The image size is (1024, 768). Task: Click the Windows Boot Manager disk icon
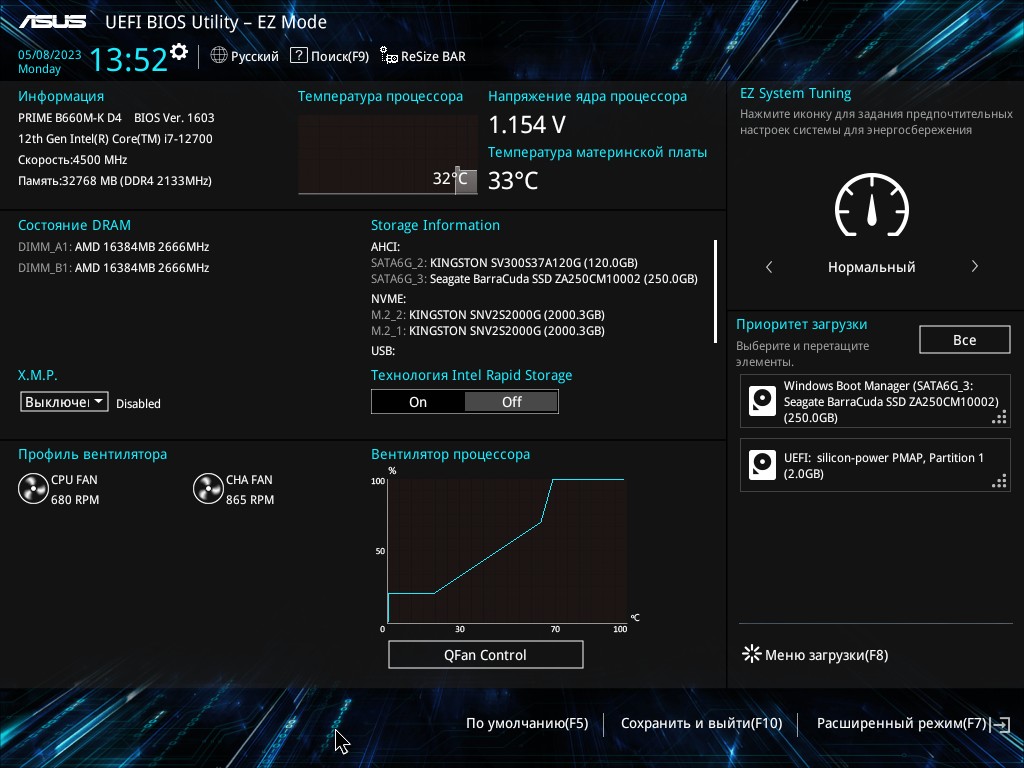[763, 401]
